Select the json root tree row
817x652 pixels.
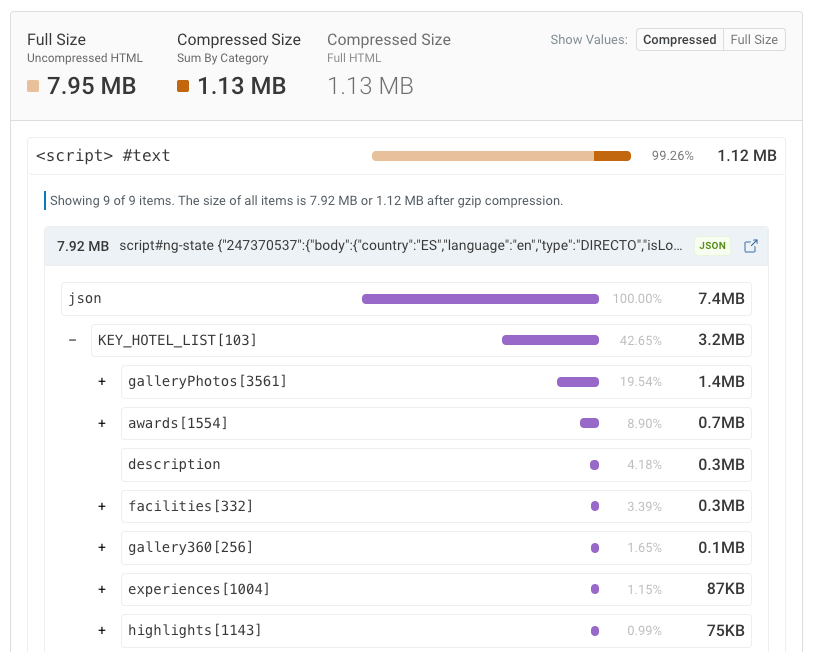(x=200, y=298)
